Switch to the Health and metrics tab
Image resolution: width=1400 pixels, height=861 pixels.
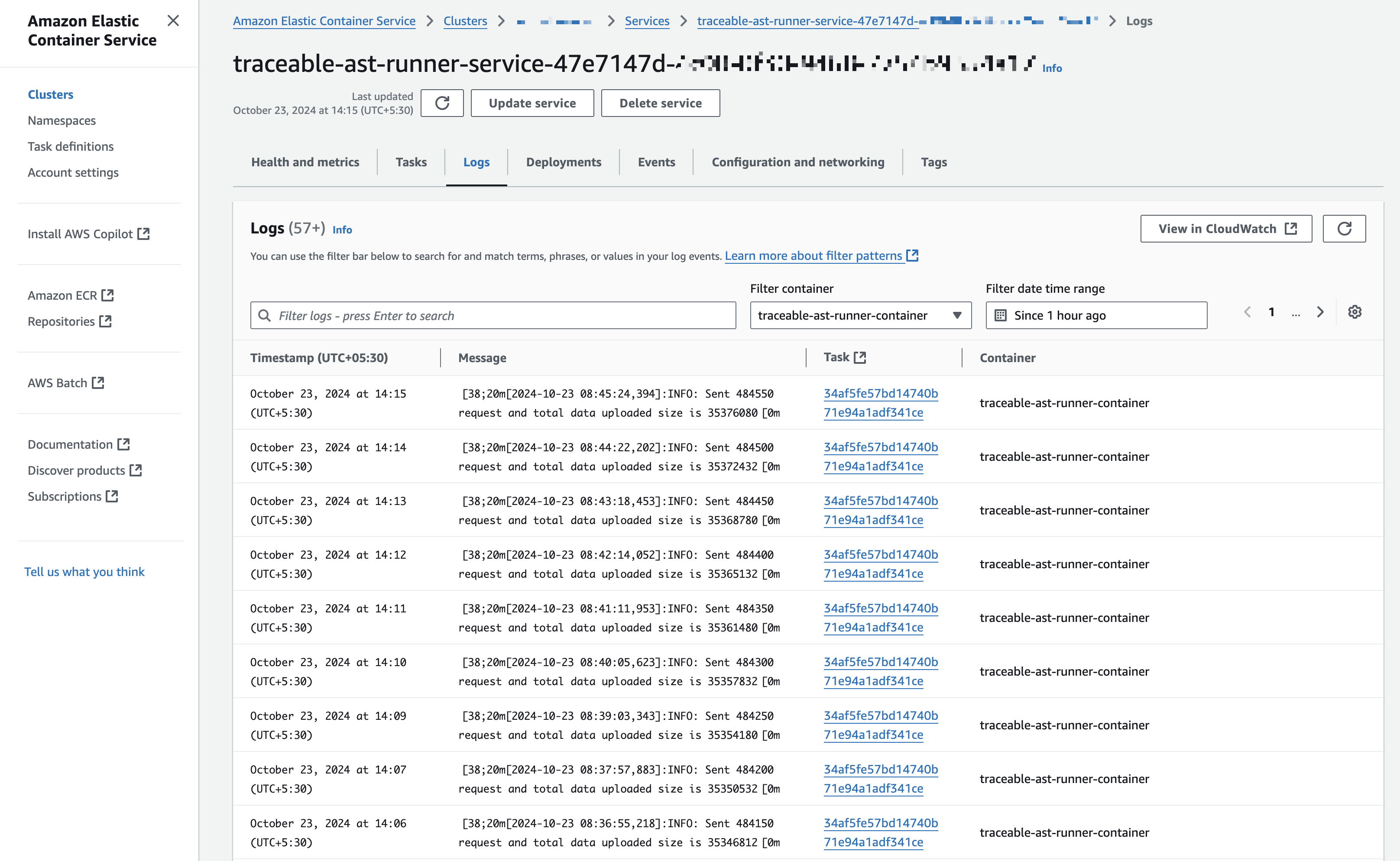304,161
